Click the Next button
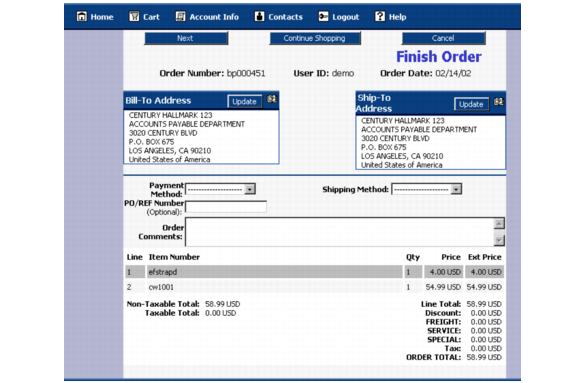585x383 pixels. click(186, 38)
